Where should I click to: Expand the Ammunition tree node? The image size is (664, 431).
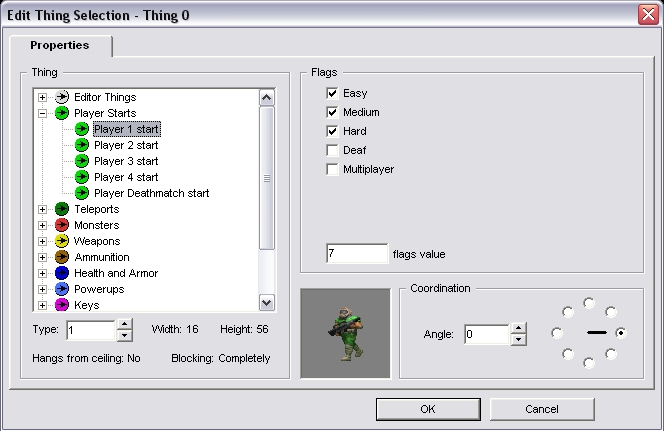coord(42,257)
